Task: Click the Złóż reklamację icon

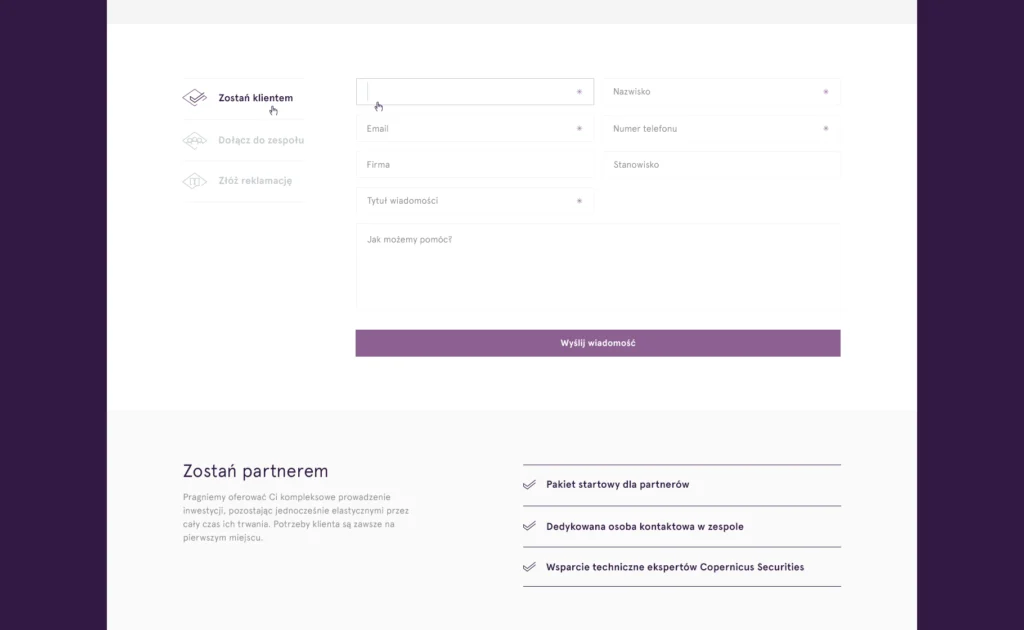Action: (x=194, y=181)
